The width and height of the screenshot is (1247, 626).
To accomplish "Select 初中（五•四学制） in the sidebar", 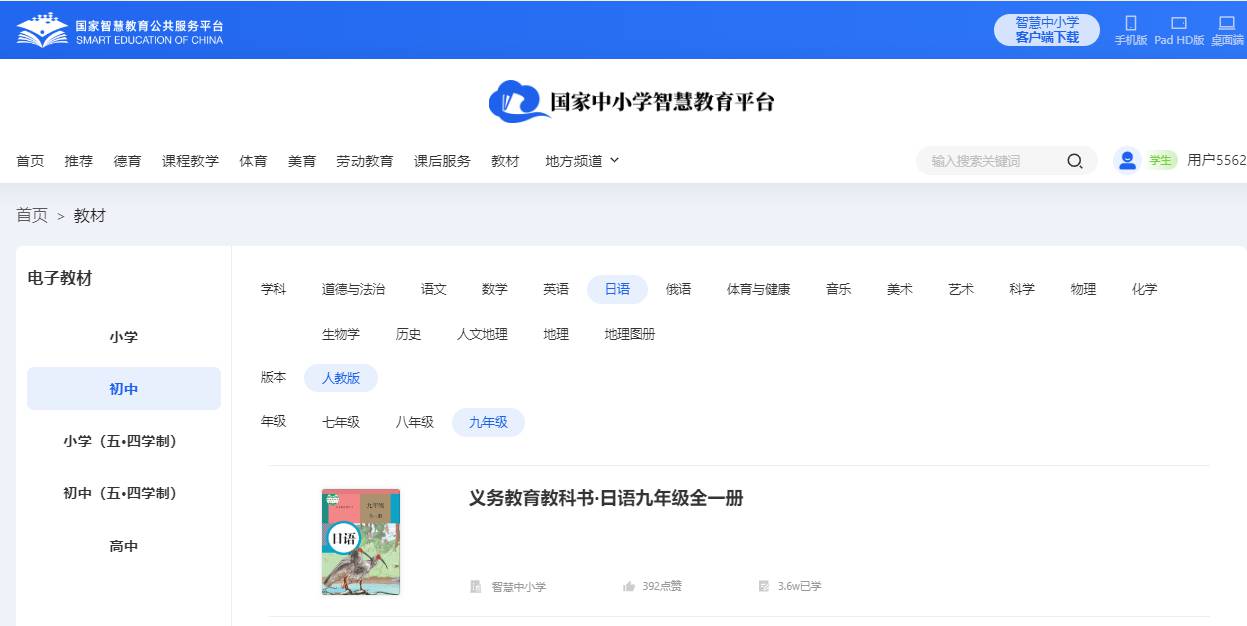I will coord(124,493).
